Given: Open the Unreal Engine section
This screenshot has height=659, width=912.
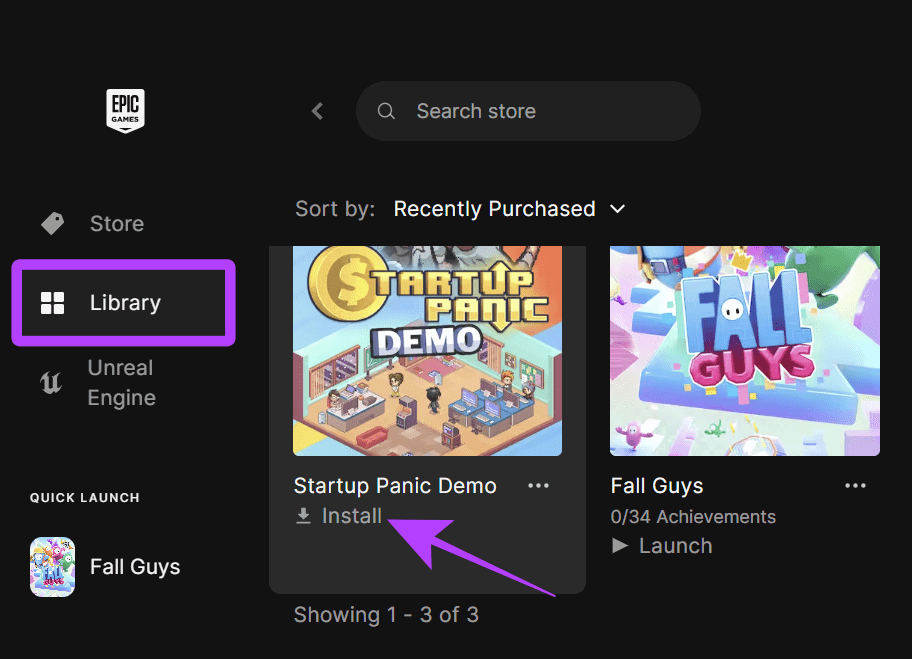Looking at the screenshot, I should [122, 383].
